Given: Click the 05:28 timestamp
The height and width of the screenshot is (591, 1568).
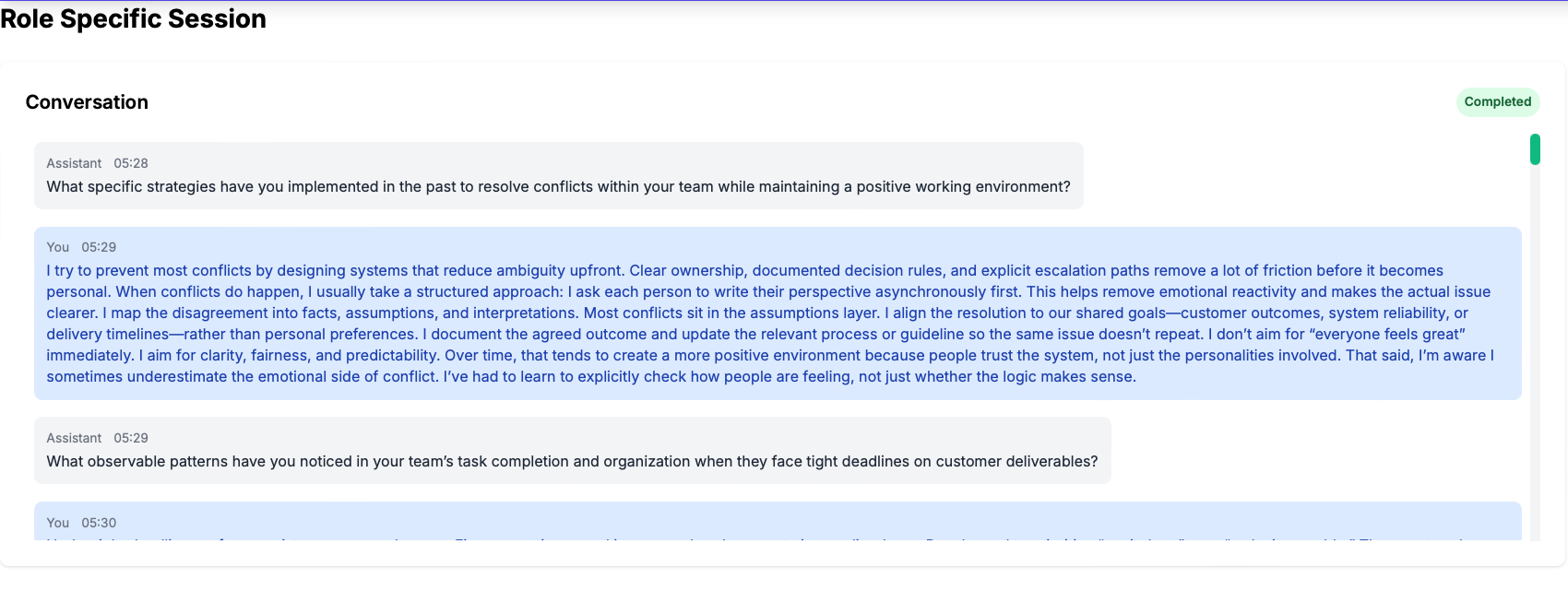Looking at the screenshot, I should pos(131,163).
